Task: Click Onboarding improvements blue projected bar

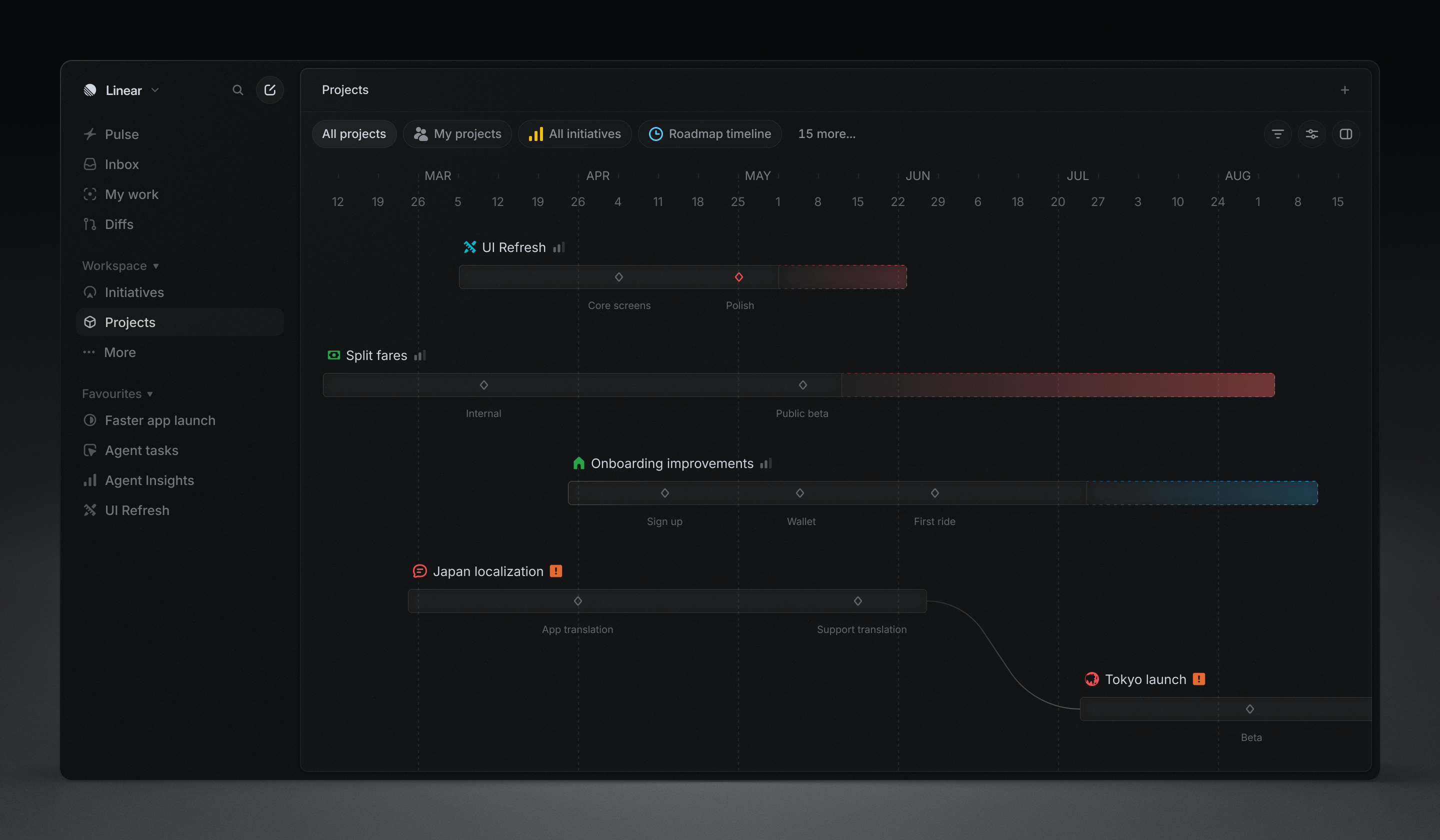Action: (x=1201, y=492)
